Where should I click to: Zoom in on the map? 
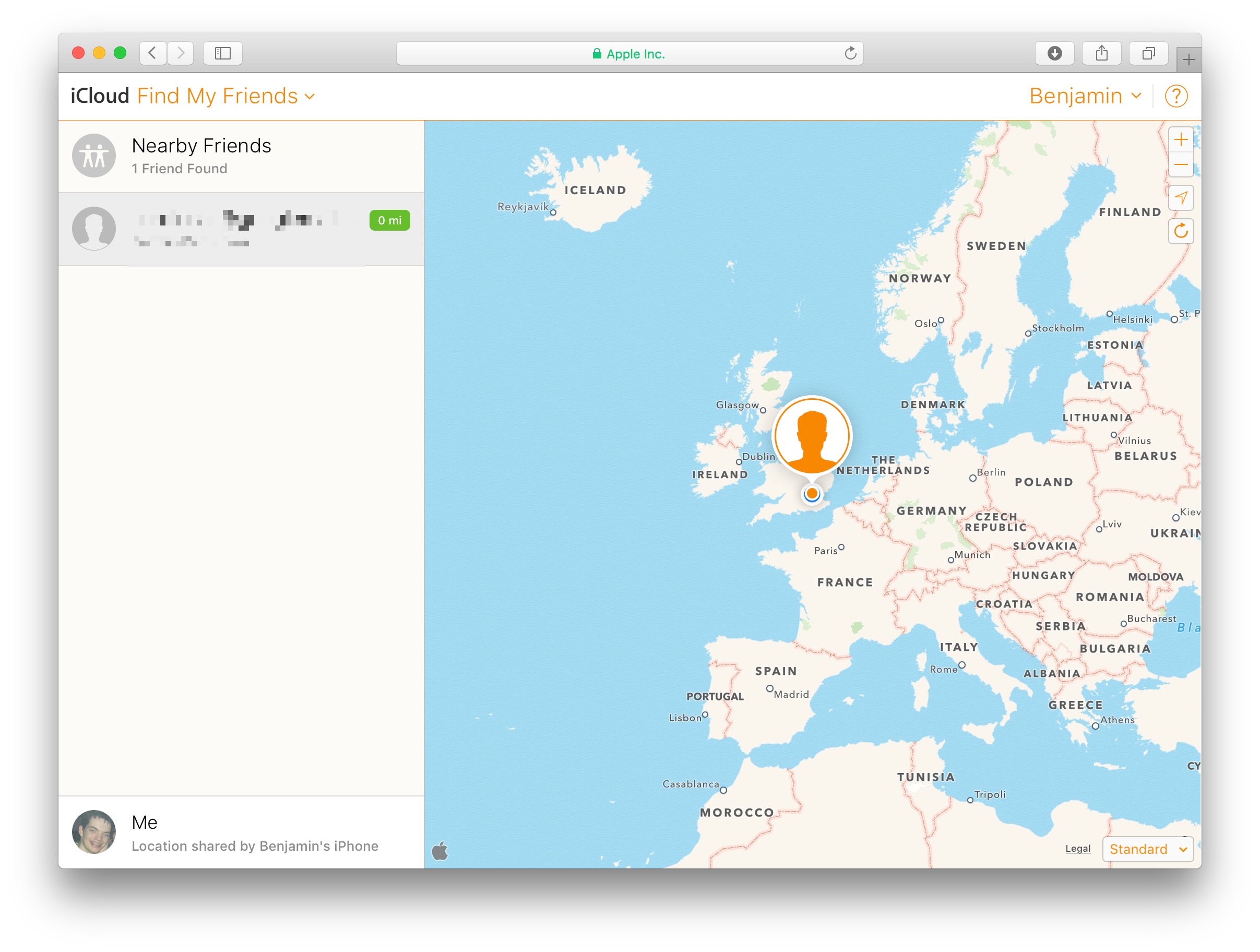click(1181, 138)
